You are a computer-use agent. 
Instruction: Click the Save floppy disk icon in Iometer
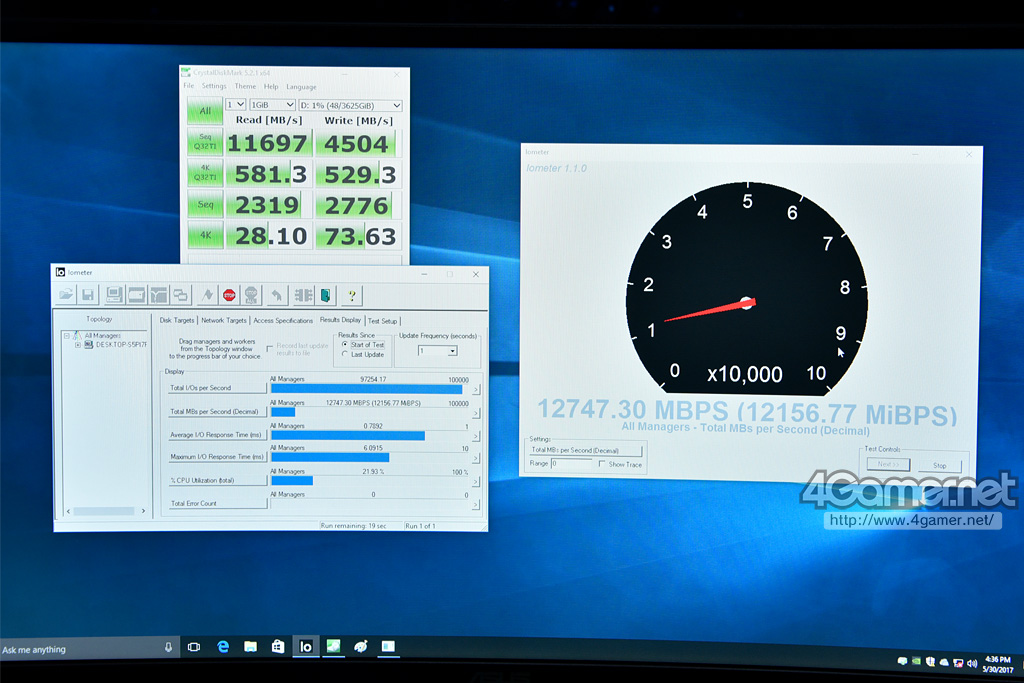point(88,295)
